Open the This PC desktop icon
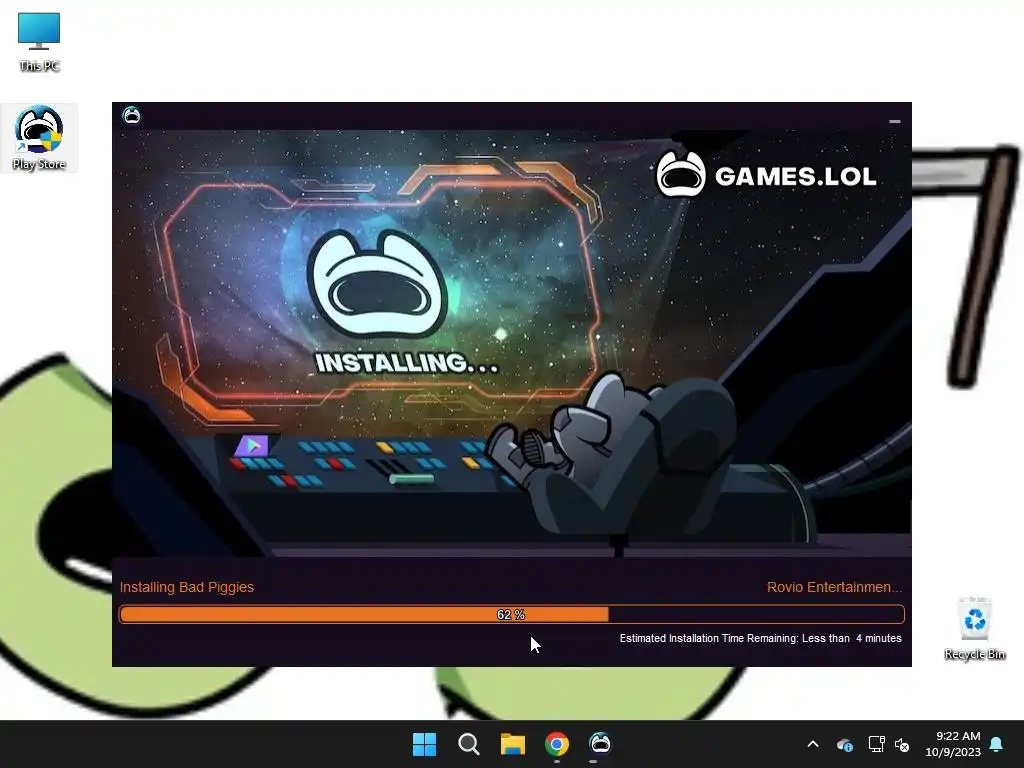The height and width of the screenshot is (768, 1024). point(39,42)
